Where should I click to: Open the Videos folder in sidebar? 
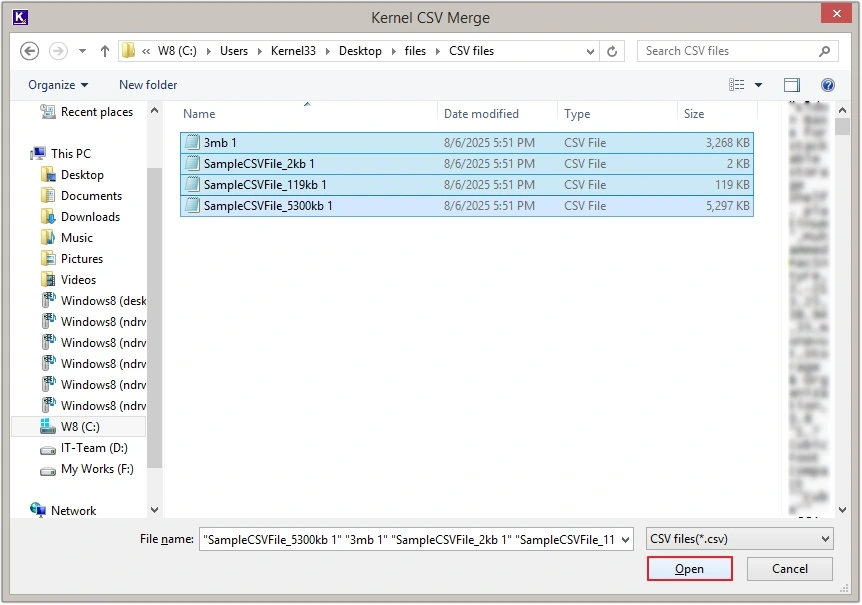coord(69,280)
